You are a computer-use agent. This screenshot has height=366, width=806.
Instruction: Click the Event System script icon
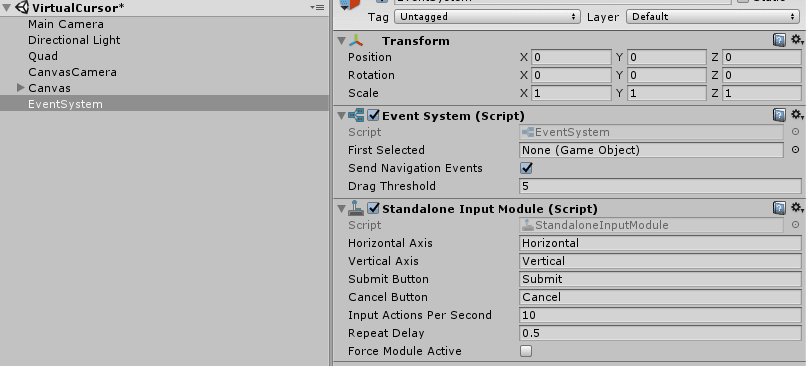pyautogui.click(x=356, y=115)
